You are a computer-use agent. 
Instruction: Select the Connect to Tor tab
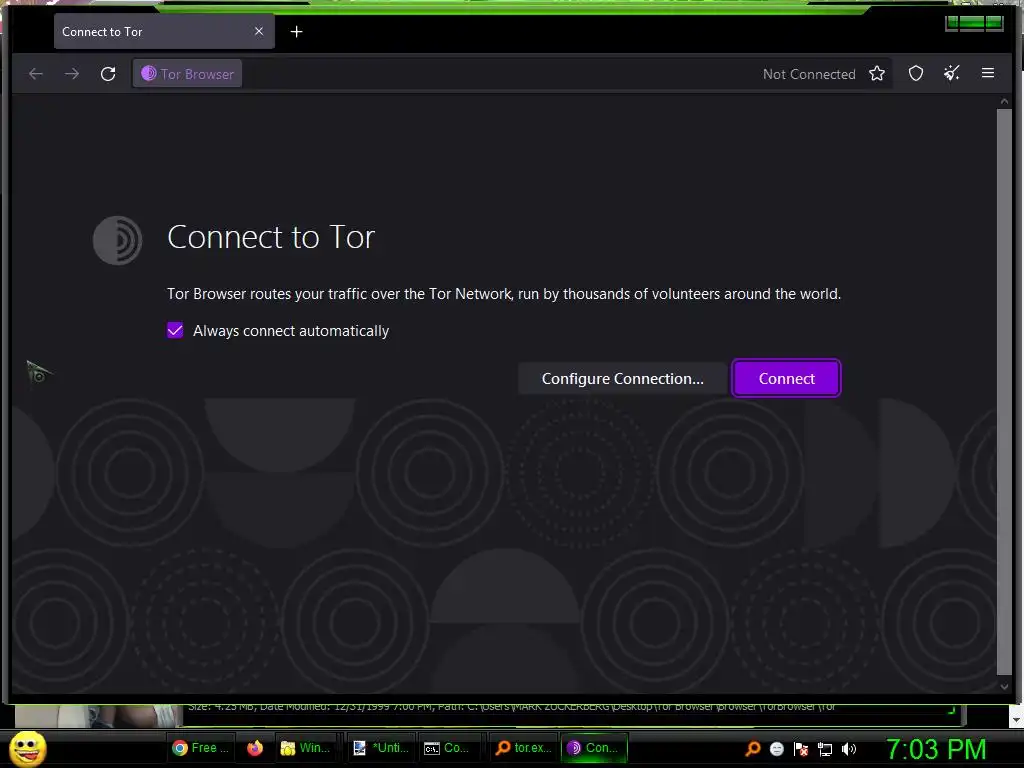tap(165, 31)
